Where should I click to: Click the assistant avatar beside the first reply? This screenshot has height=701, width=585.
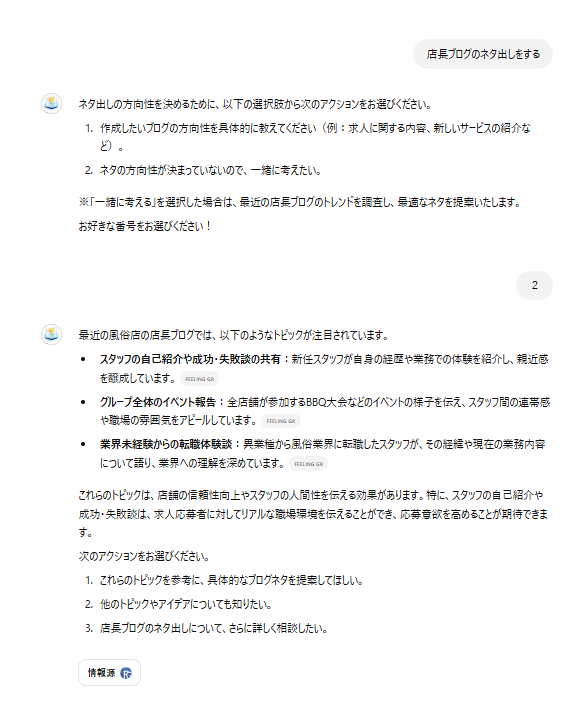(x=51, y=104)
